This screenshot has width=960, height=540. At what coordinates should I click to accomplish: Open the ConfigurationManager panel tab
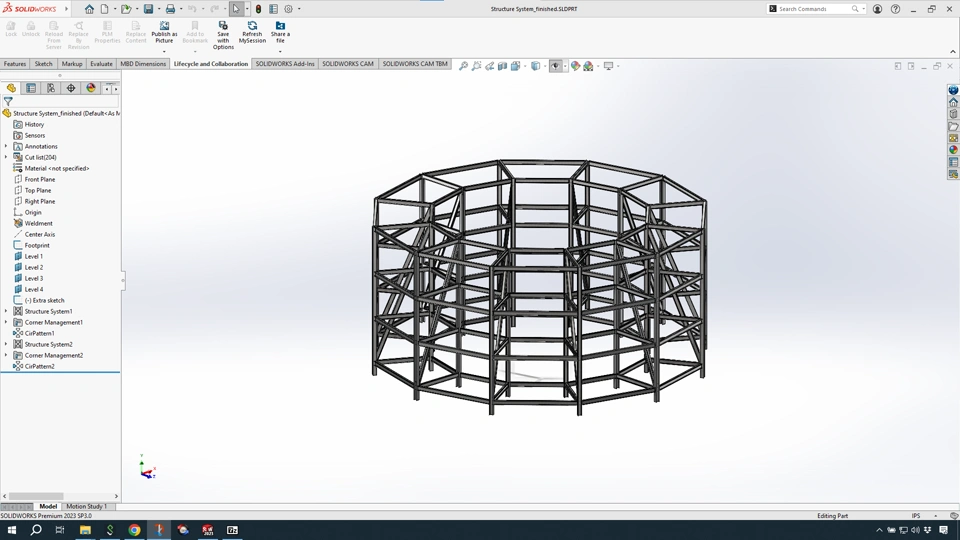coord(51,88)
